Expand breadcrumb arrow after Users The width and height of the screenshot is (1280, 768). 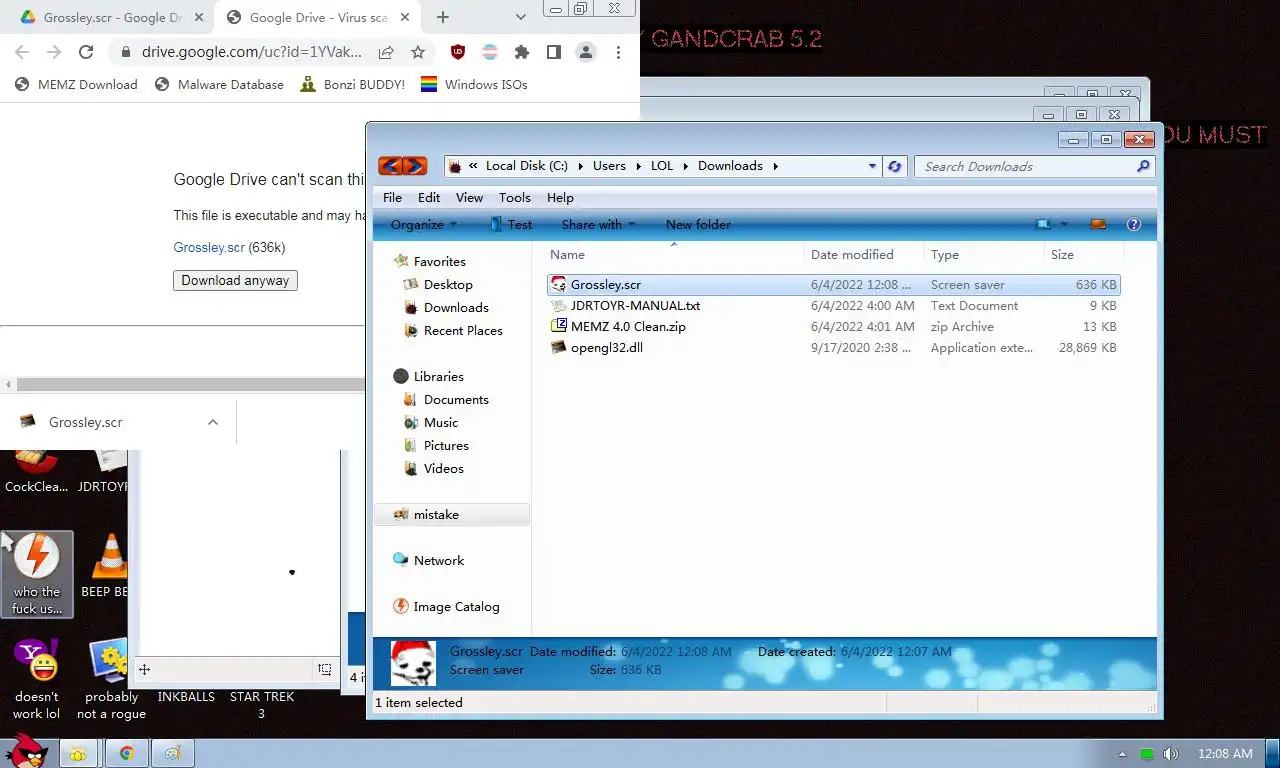(x=638, y=166)
